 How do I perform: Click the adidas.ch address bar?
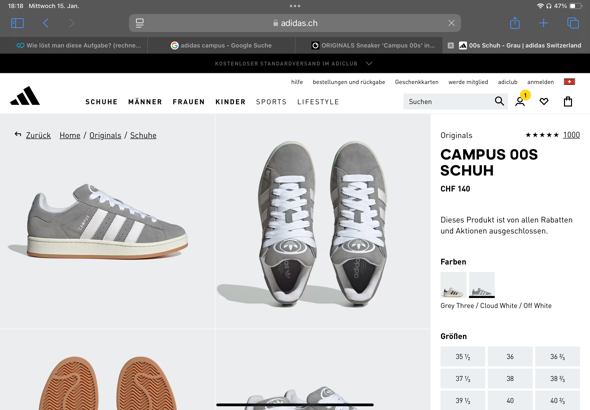pos(295,23)
